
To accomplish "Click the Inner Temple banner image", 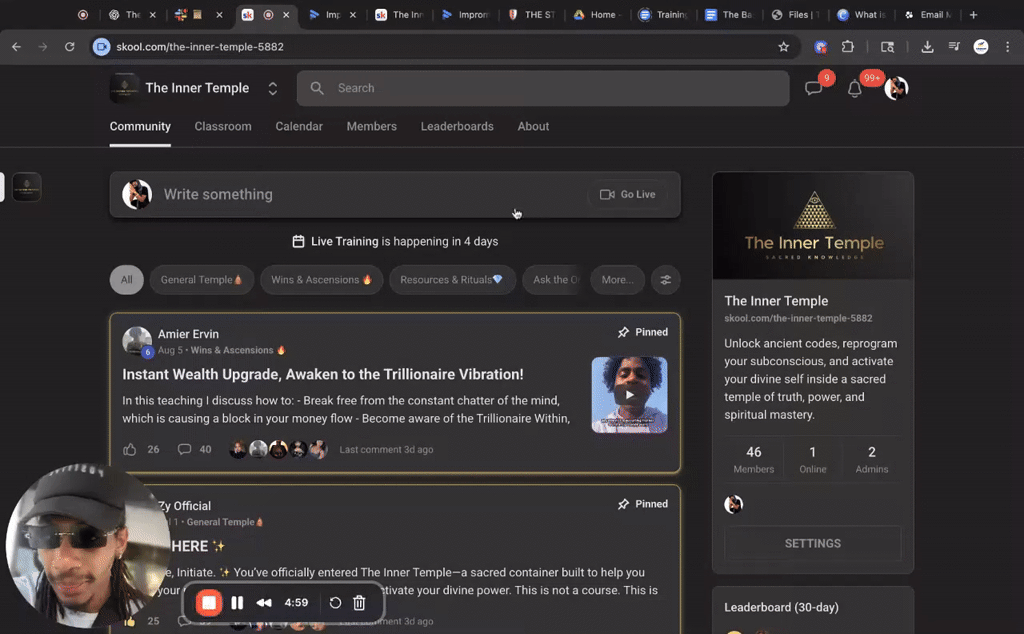I will pyautogui.click(x=812, y=226).
